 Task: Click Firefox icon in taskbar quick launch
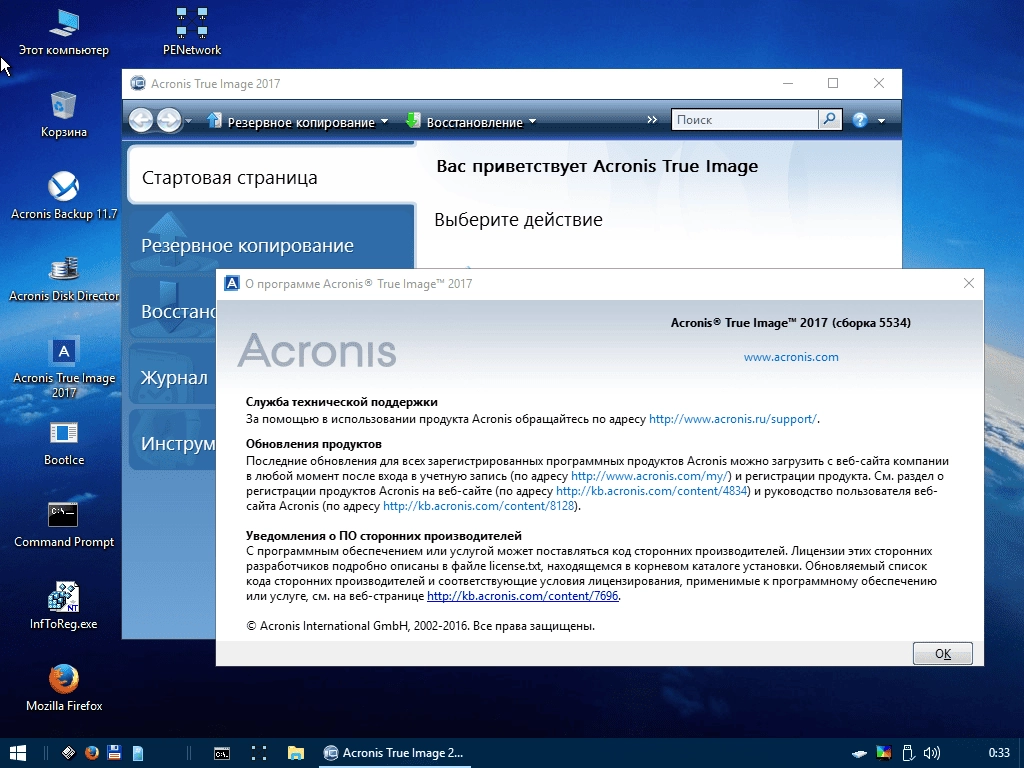tap(91, 753)
